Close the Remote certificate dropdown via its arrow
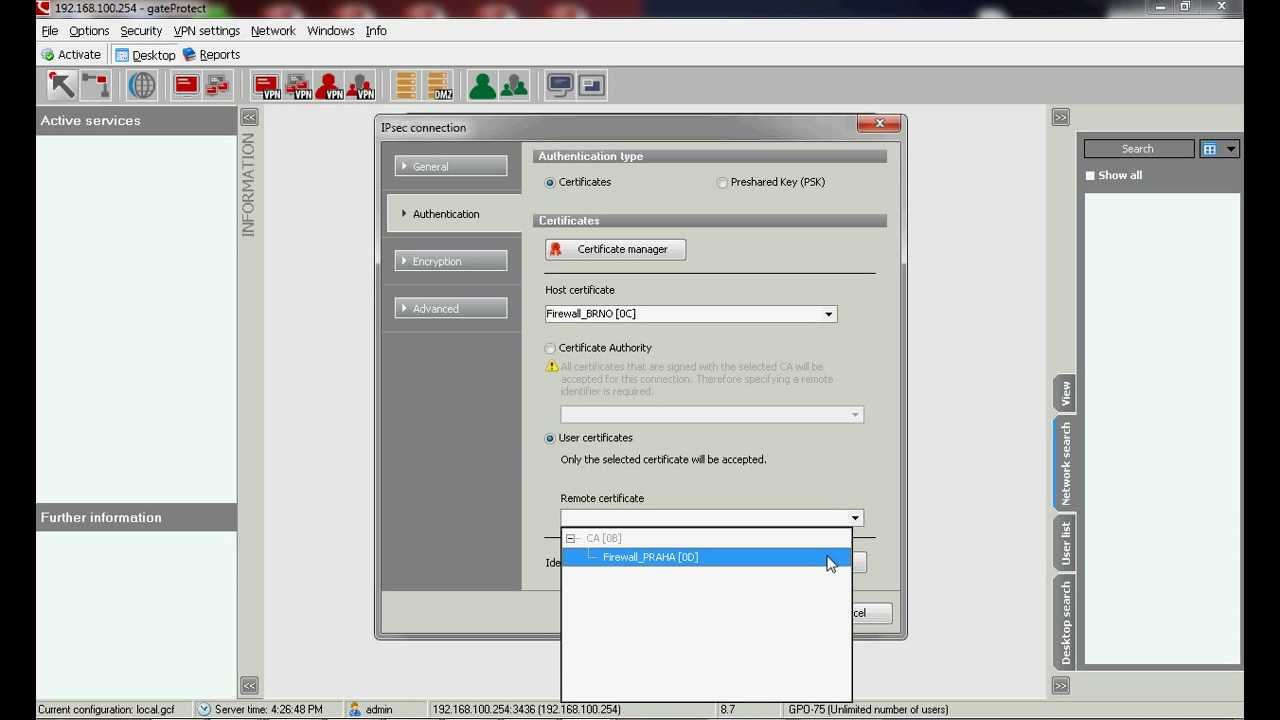The image size is (1280, 720). [855, 518]
